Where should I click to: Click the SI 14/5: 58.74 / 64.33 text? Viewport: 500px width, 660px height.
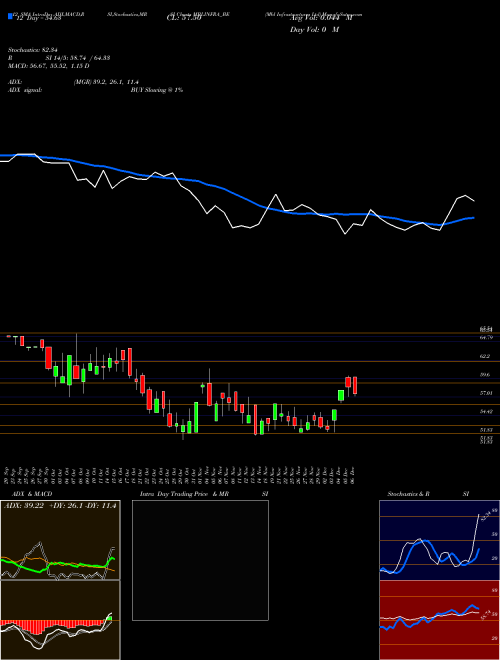(78, 58)
